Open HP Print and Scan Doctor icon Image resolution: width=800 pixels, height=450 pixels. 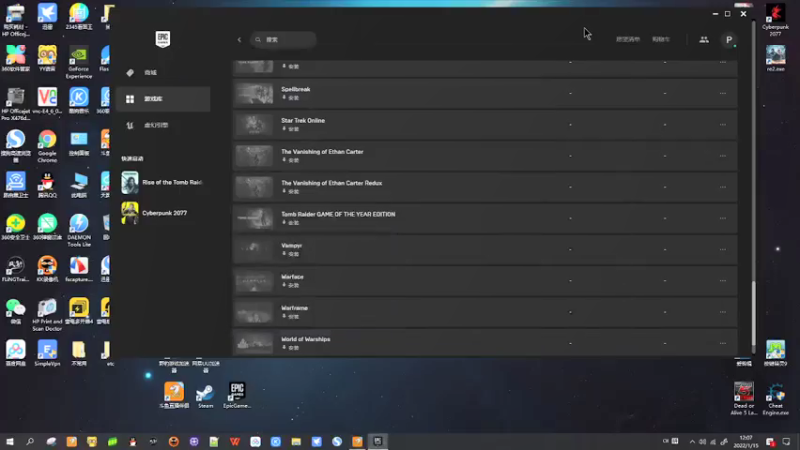[x=47, y=314]
